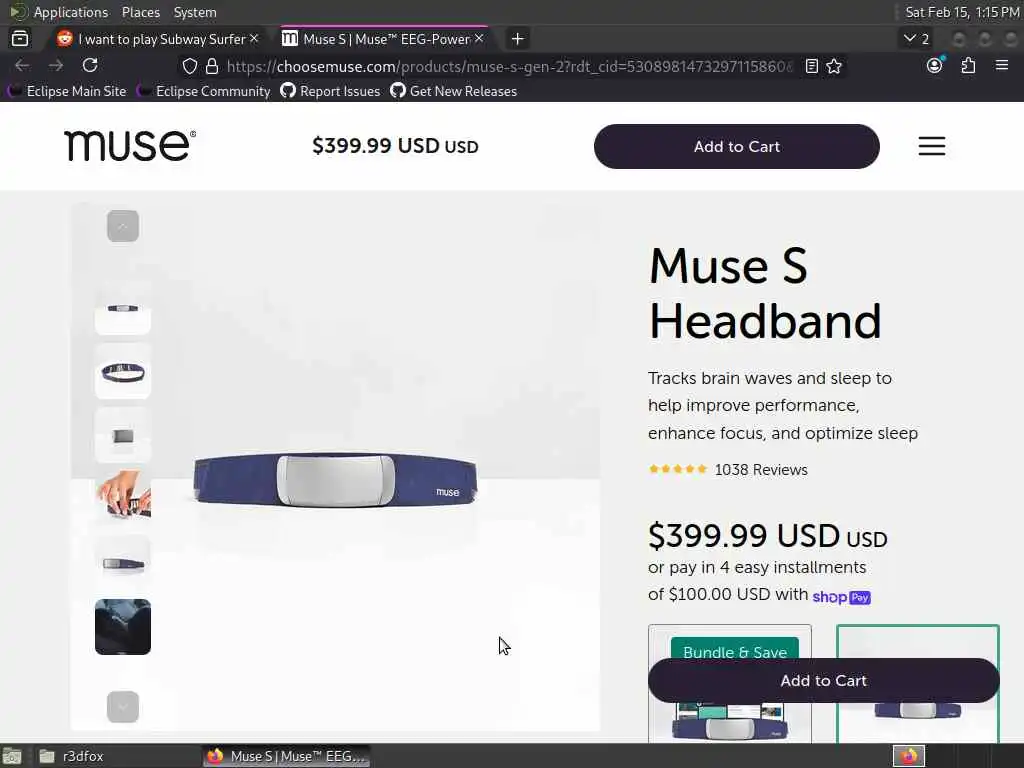Close the Muse S tab
This screenshot has height=768, width=1024.
[x=479, y=39]
